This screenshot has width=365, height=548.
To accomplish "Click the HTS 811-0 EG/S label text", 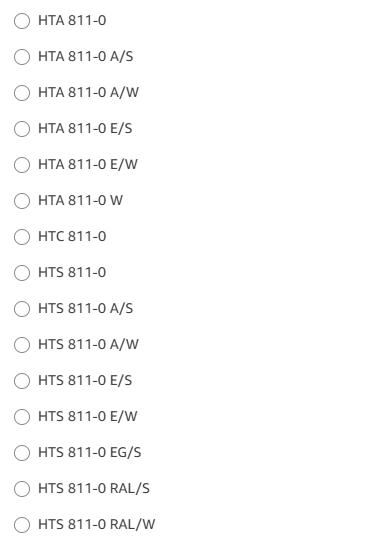I will [x=90, y=453].
